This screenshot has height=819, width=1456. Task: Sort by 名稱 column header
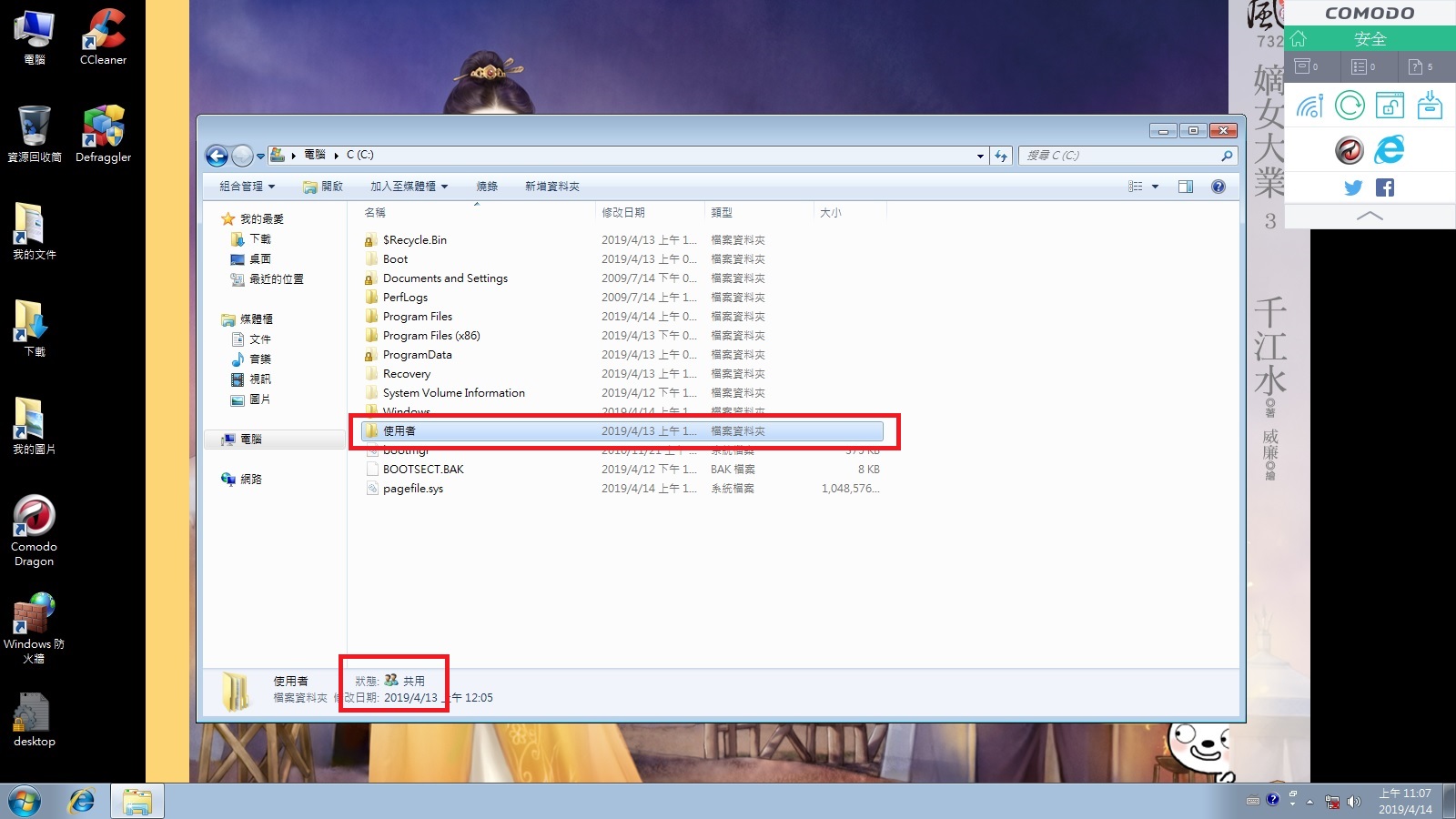click(375, 212)
